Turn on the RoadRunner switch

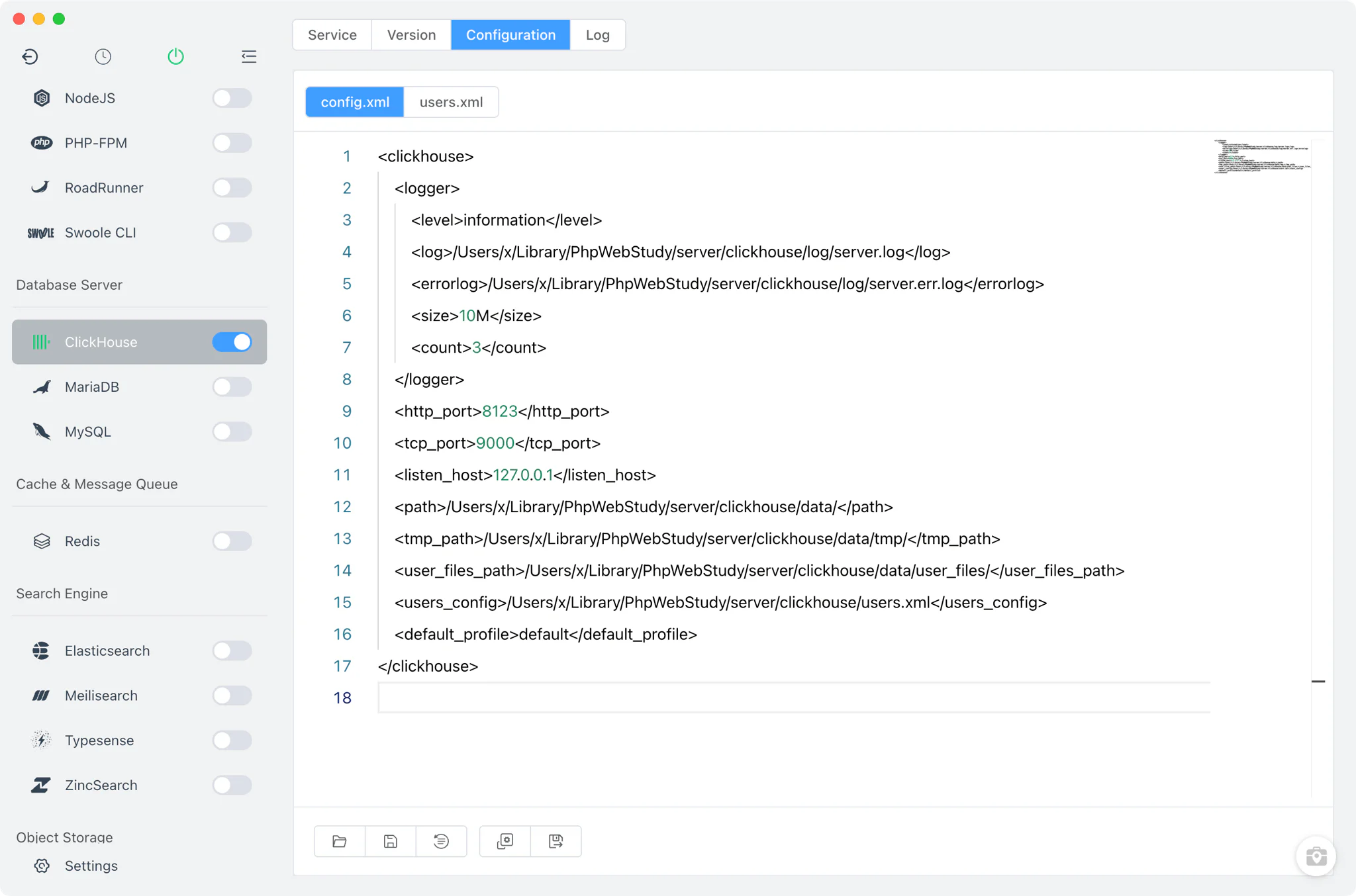232,187
